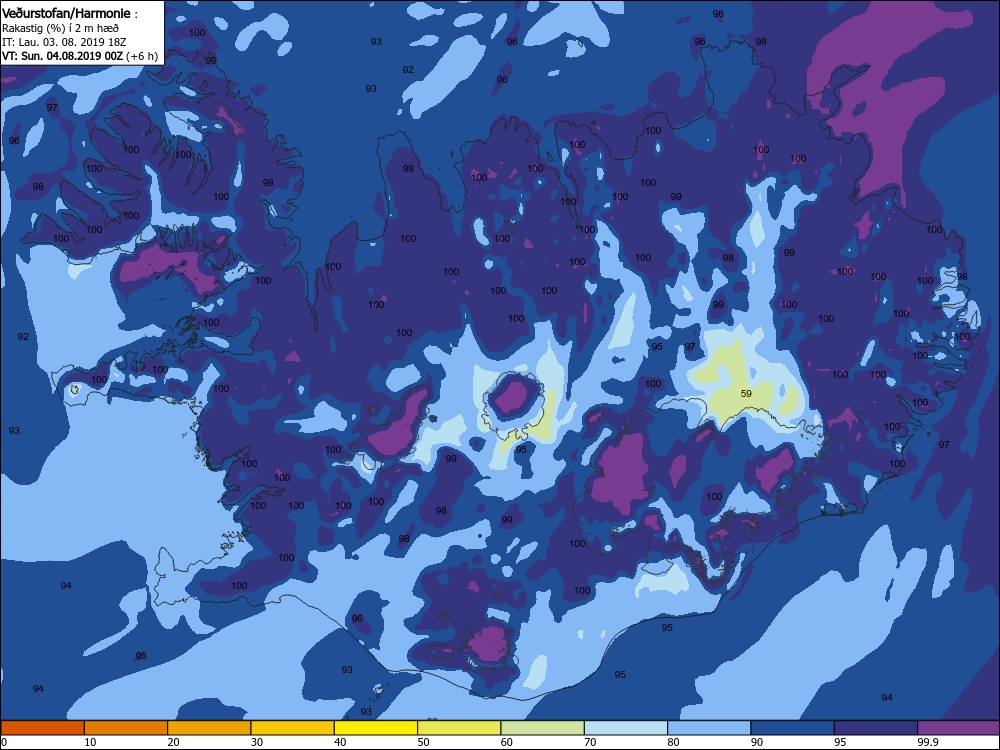Click the legend tick label 10
Screen dimensions: 1000x750
(x=91, y=742)
